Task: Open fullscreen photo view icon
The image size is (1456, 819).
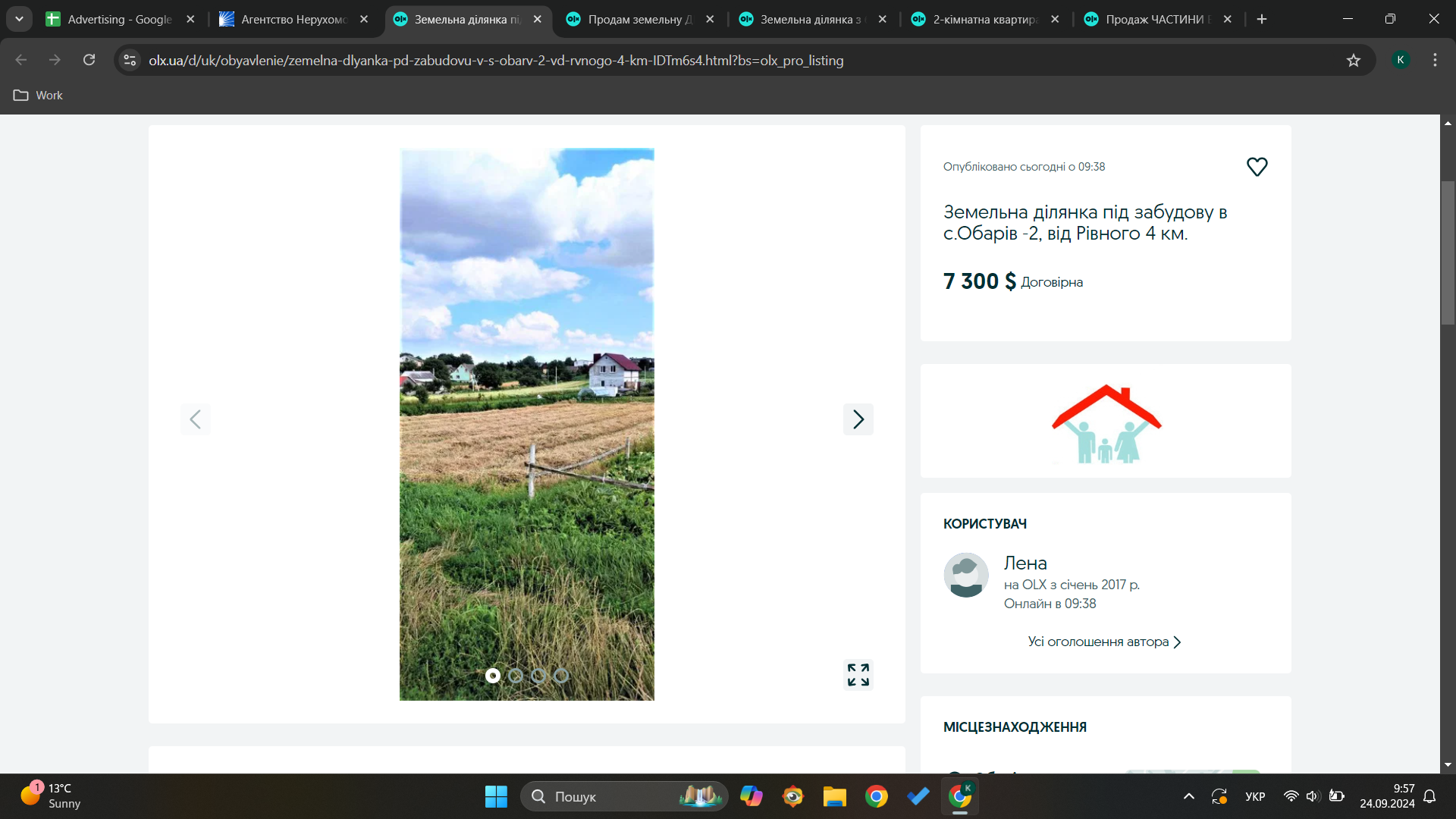Action: point(858,674)
